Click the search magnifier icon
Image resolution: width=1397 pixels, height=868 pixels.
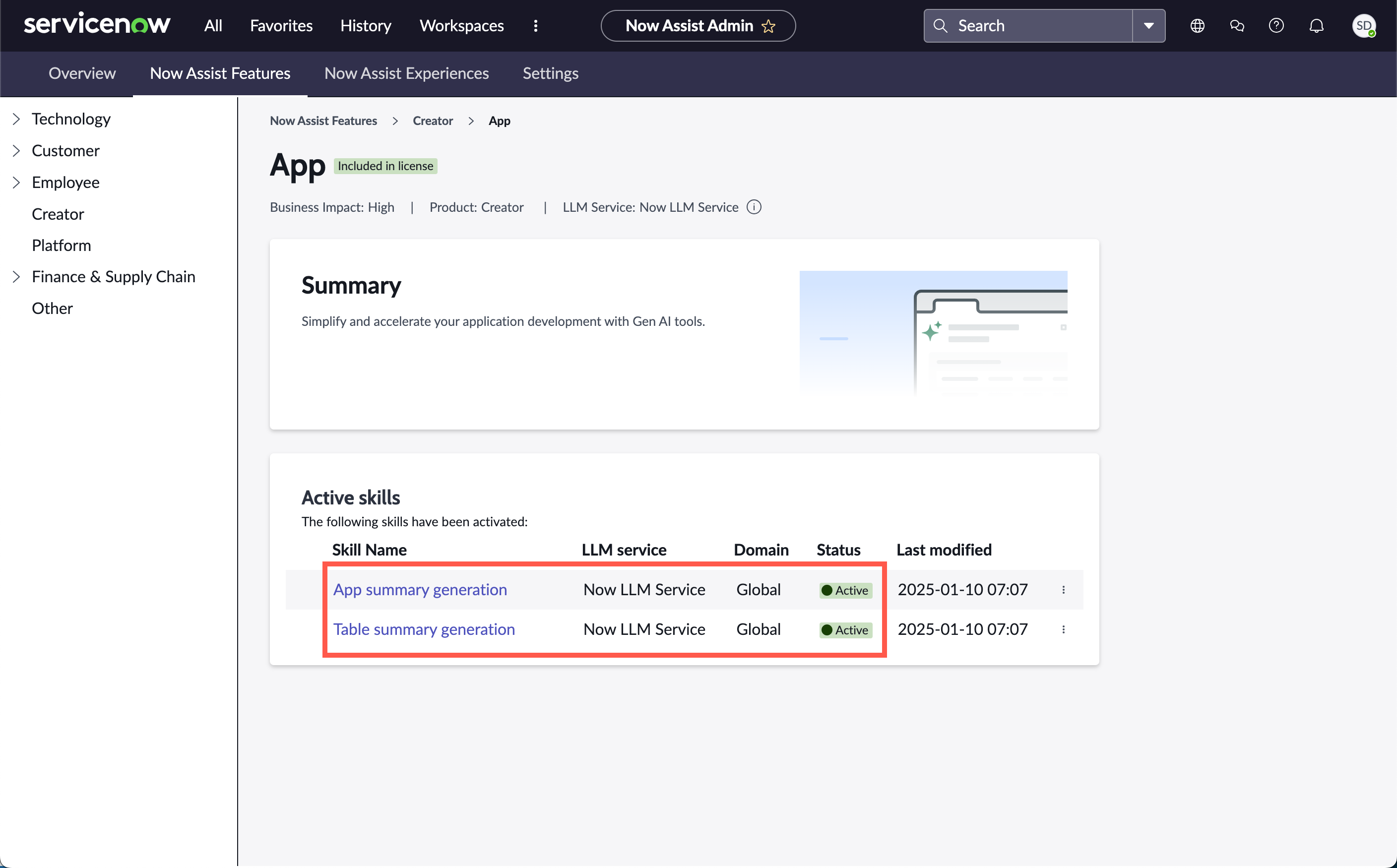click(940, 26)
